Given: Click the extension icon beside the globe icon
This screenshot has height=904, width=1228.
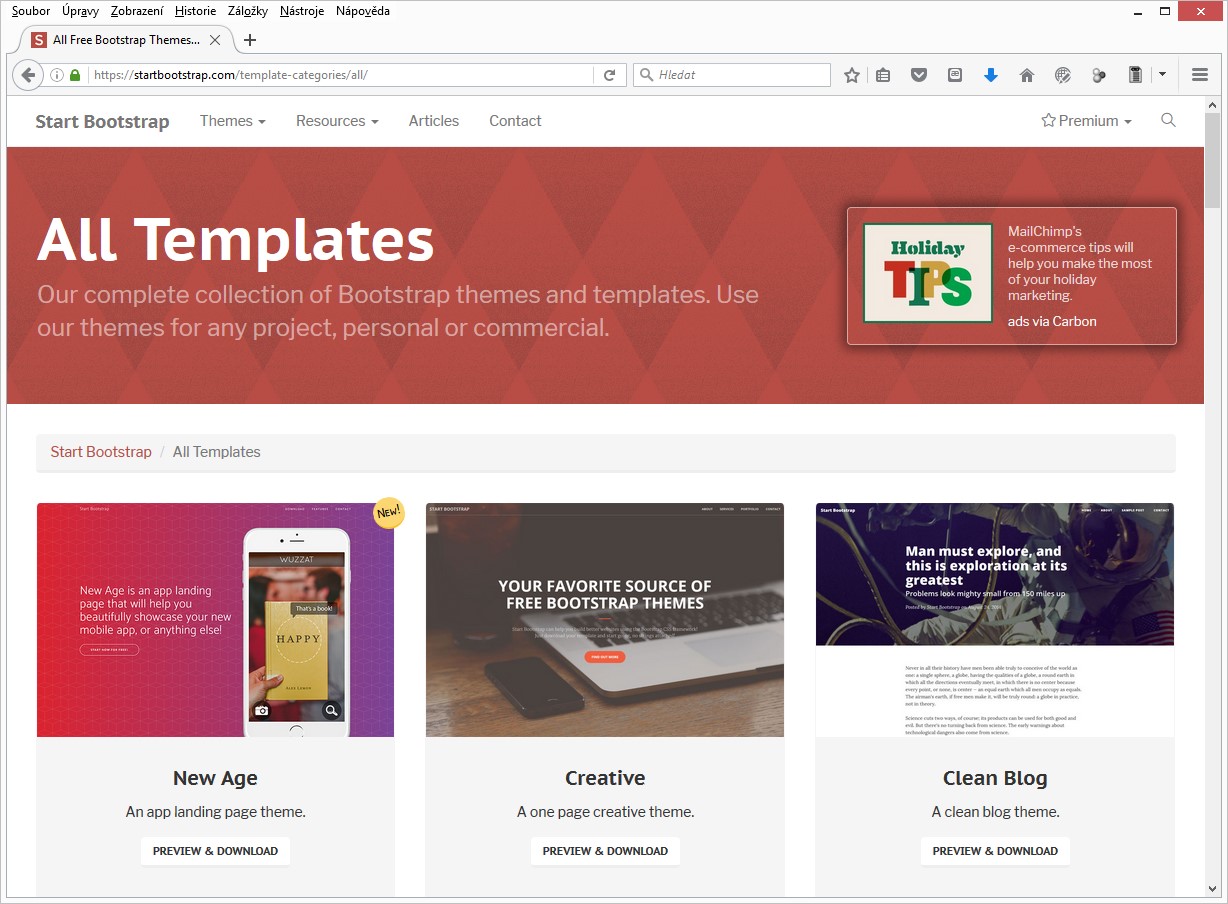Looking at the screenshot, I should 1099,75.
